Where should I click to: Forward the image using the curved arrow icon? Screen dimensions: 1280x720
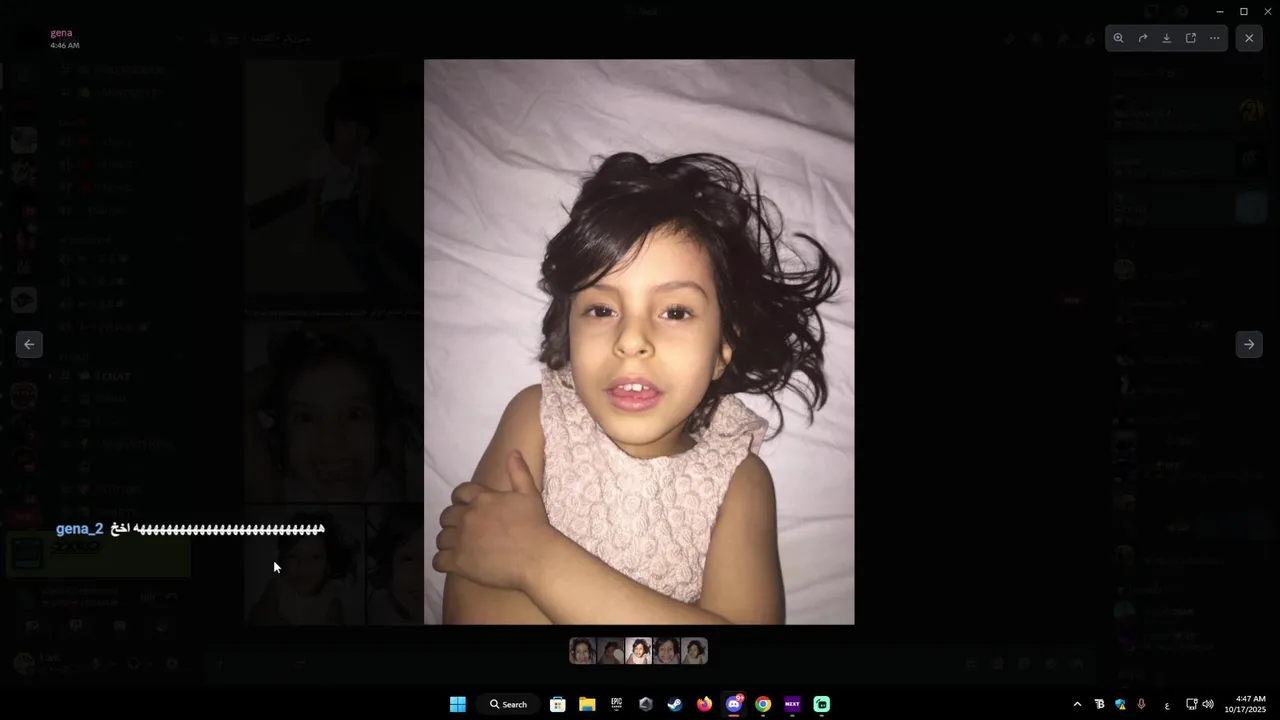[x=1142, y=38]
